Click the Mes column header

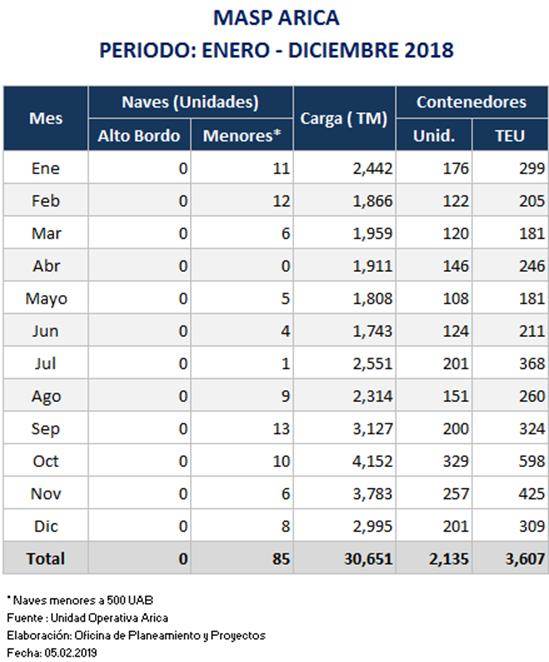[46, 118]
